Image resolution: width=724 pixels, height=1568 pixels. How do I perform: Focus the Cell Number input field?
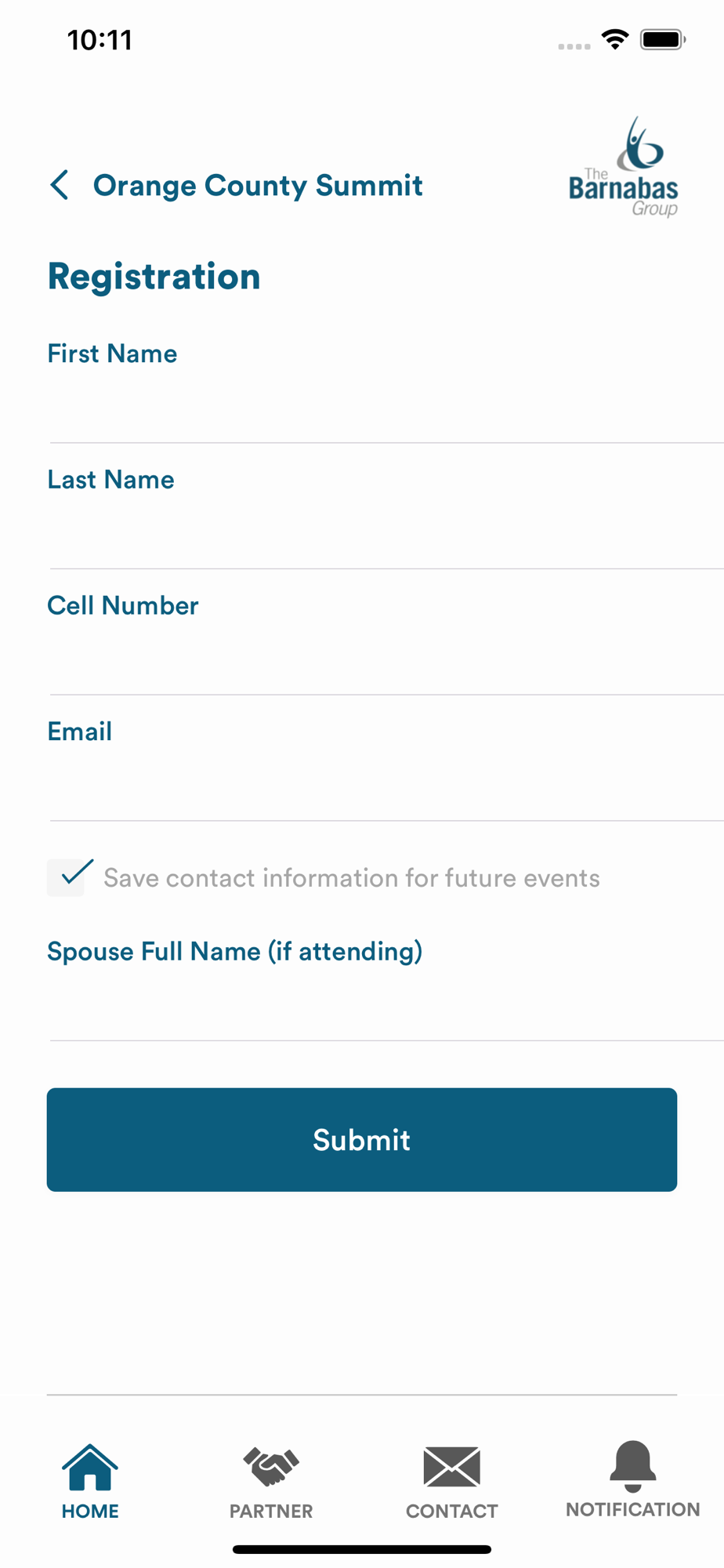point(387,660)
